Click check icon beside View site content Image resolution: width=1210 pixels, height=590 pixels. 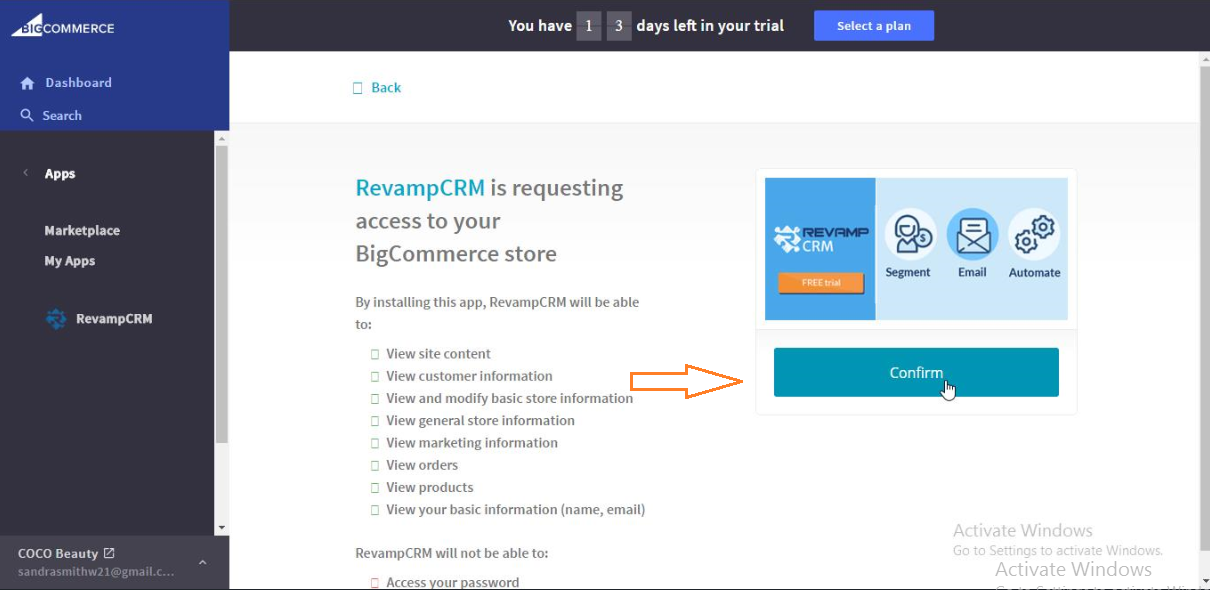(375, 354)
